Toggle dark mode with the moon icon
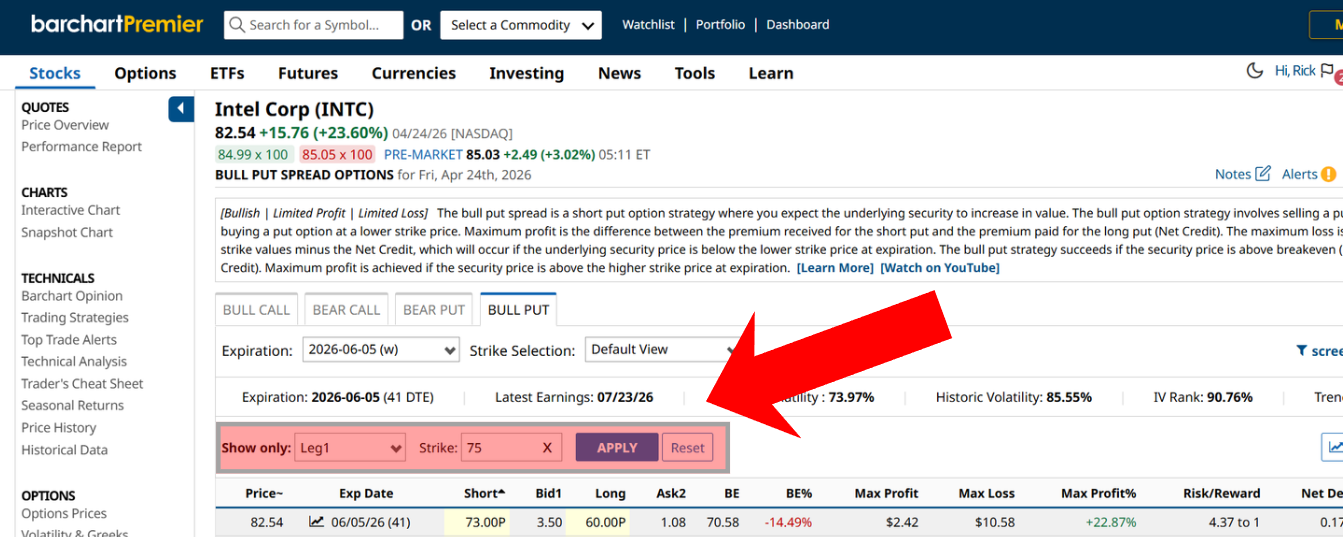The image size is (1343, 537). click(1254, 71)
